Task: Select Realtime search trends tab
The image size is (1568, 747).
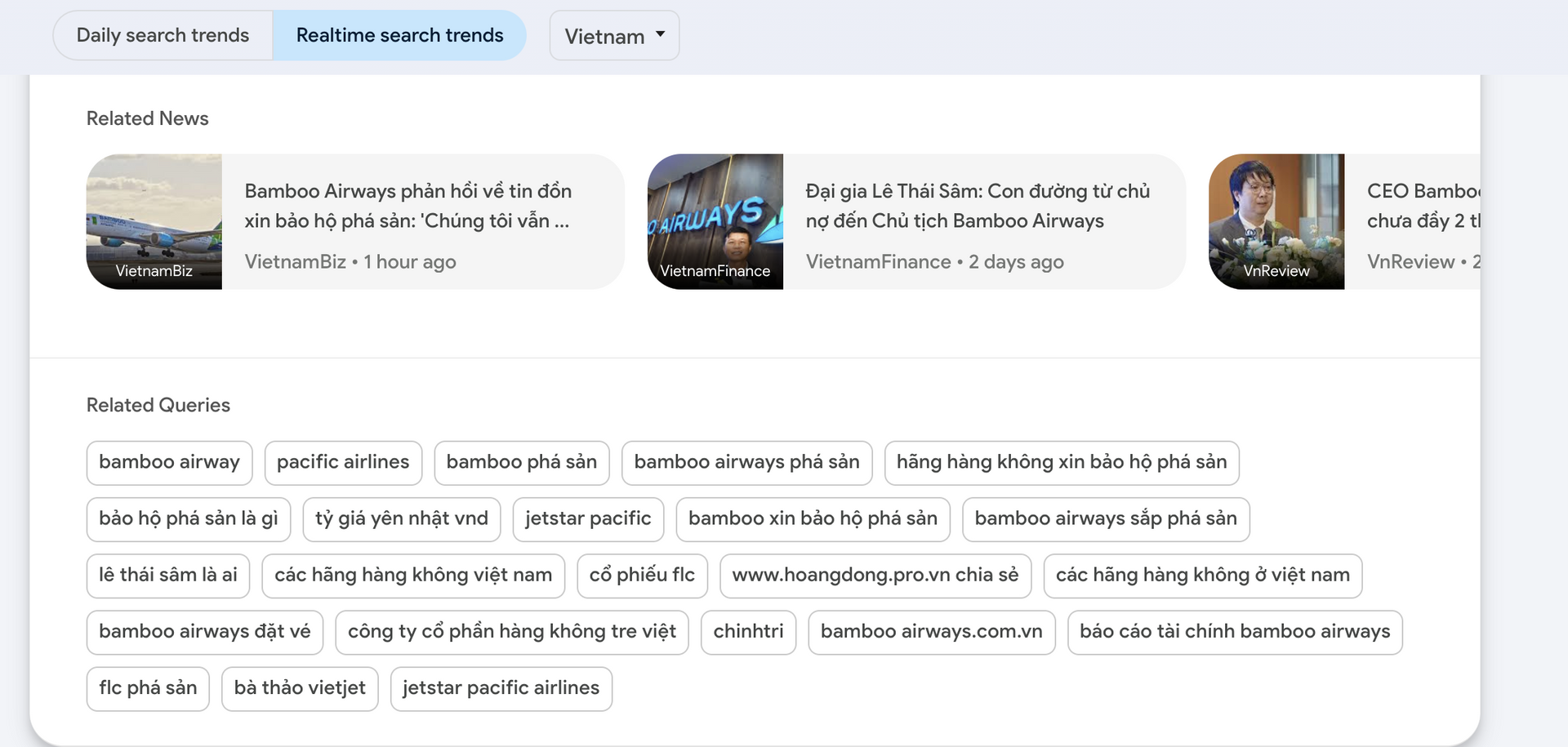Action: pyautogui.click(x=399, y=35)
